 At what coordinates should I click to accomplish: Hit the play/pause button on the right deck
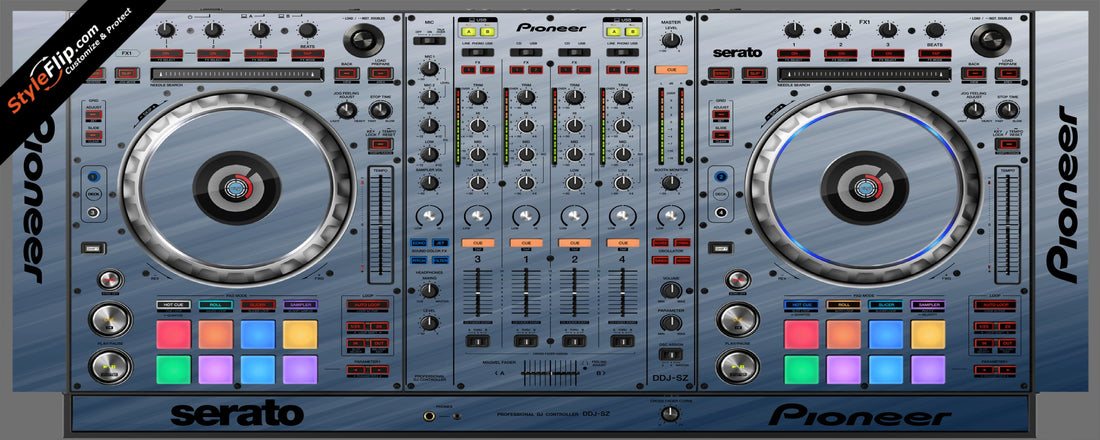(738, 366)
